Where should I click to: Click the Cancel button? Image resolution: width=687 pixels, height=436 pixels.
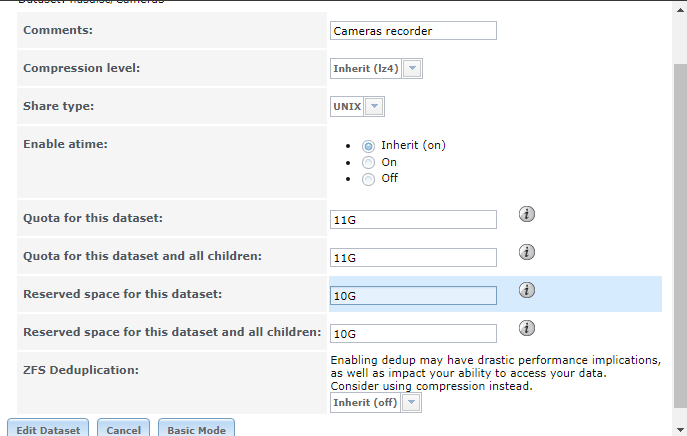point(123,429)
